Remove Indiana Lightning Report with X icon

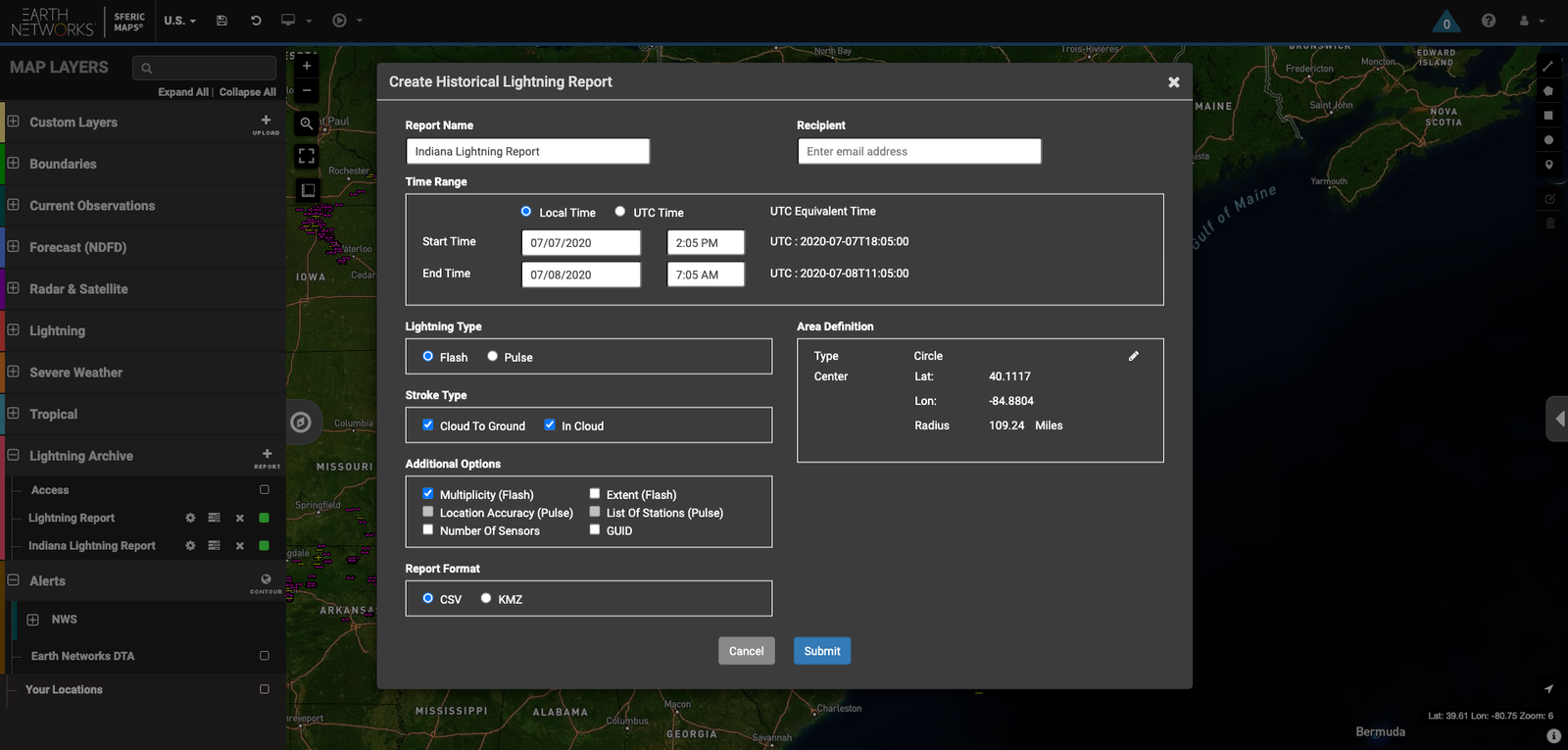point(239,546)
